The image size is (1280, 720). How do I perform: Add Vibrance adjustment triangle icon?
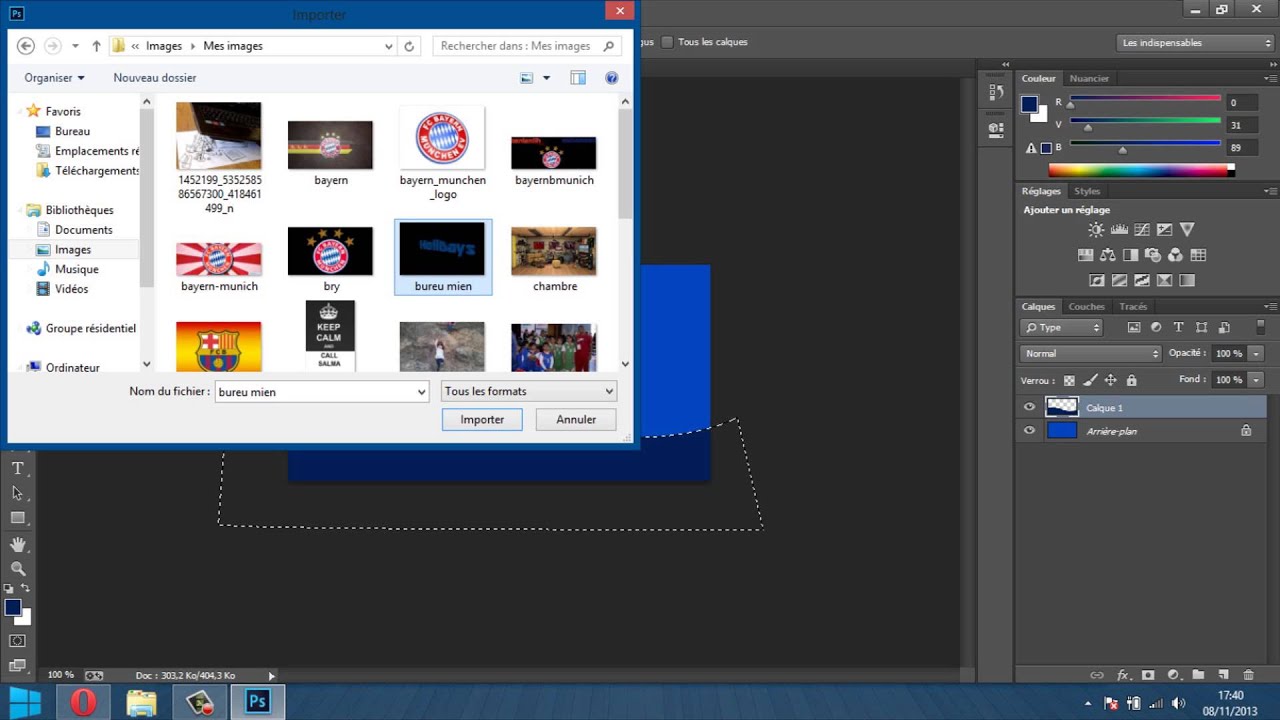pos(1187,229)
